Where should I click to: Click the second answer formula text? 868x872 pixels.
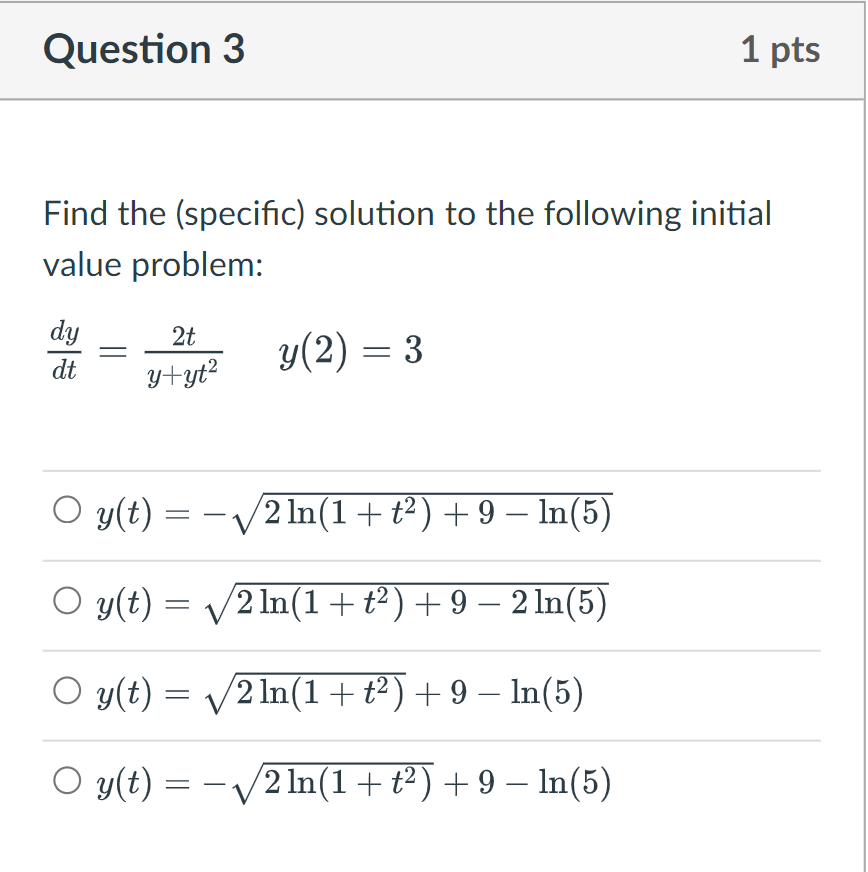(350, 600)
